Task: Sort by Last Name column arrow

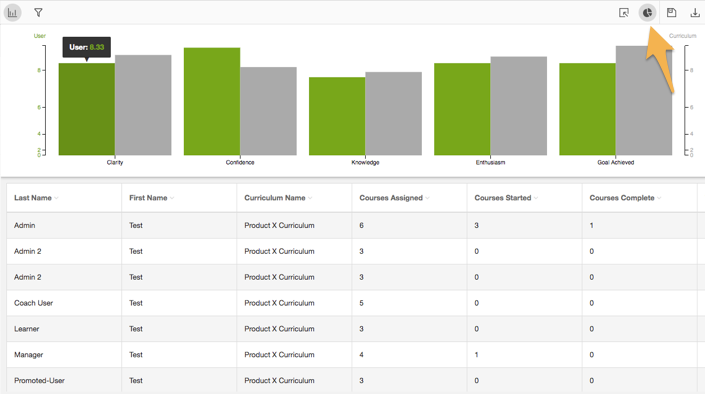Action: coord(56,198)
